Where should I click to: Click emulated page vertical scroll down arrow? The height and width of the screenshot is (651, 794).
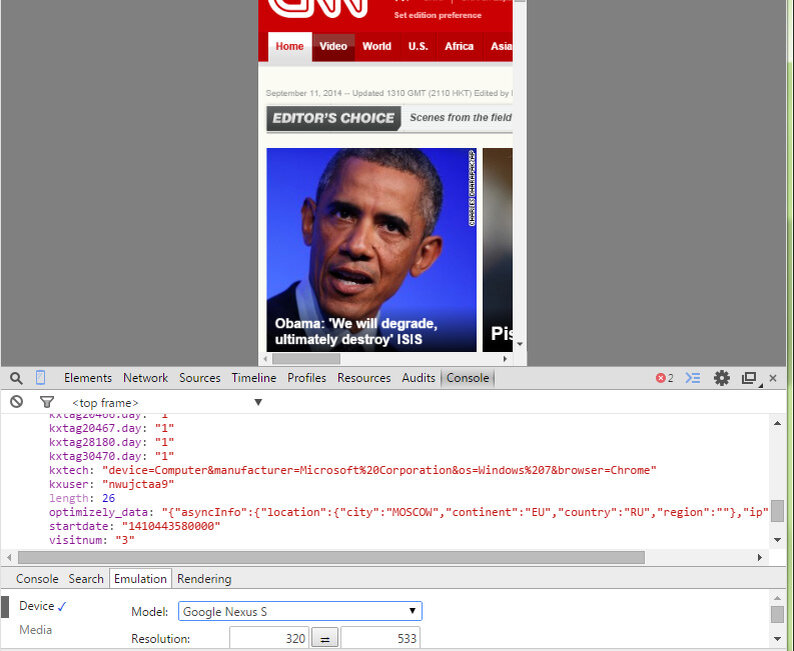point(520,345)
